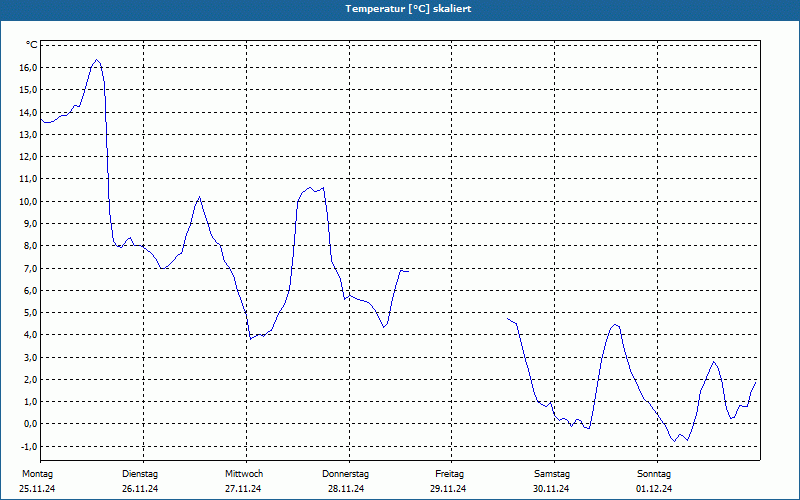Click the 14,0 axis value
The image size is (800, 500).
[28, 112]
